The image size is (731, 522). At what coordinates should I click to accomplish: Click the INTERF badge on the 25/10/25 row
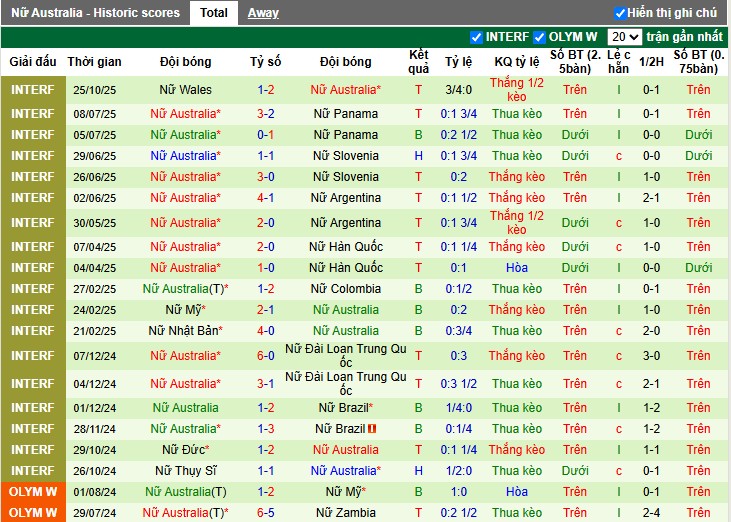[x=33, y=90]
